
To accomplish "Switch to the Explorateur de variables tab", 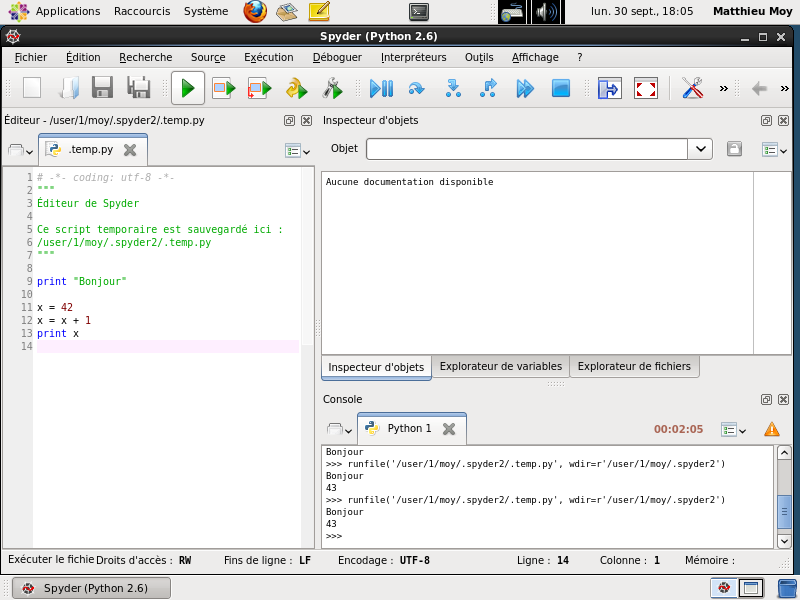I will point(501,366).
